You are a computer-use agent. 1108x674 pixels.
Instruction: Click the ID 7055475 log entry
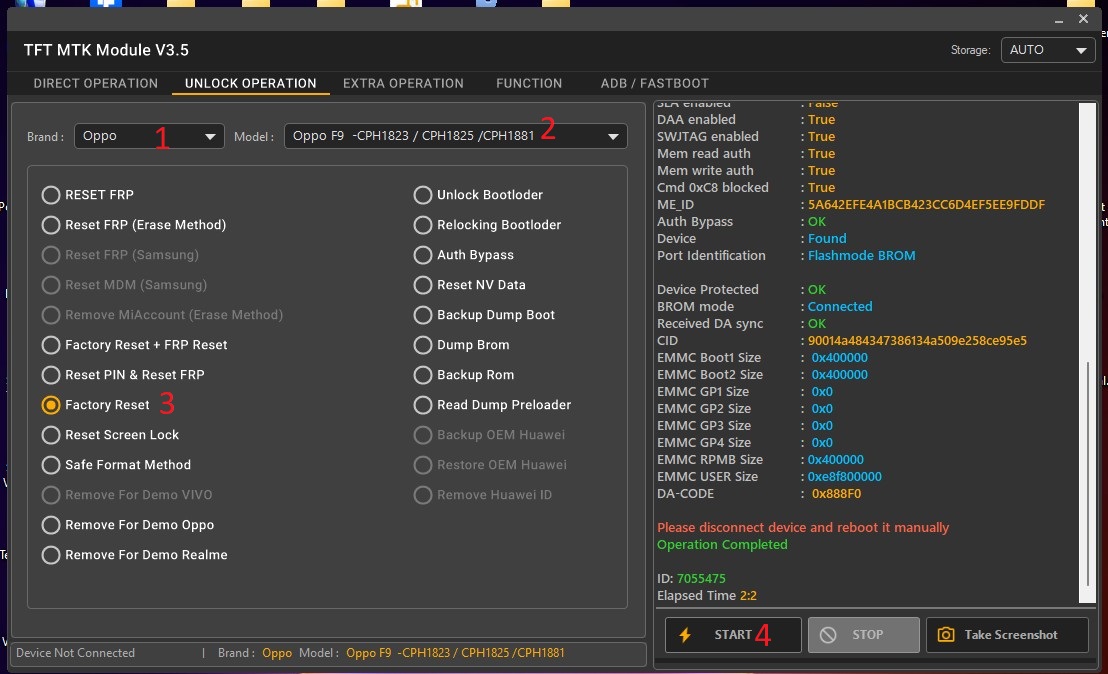[x=691, y=579]
